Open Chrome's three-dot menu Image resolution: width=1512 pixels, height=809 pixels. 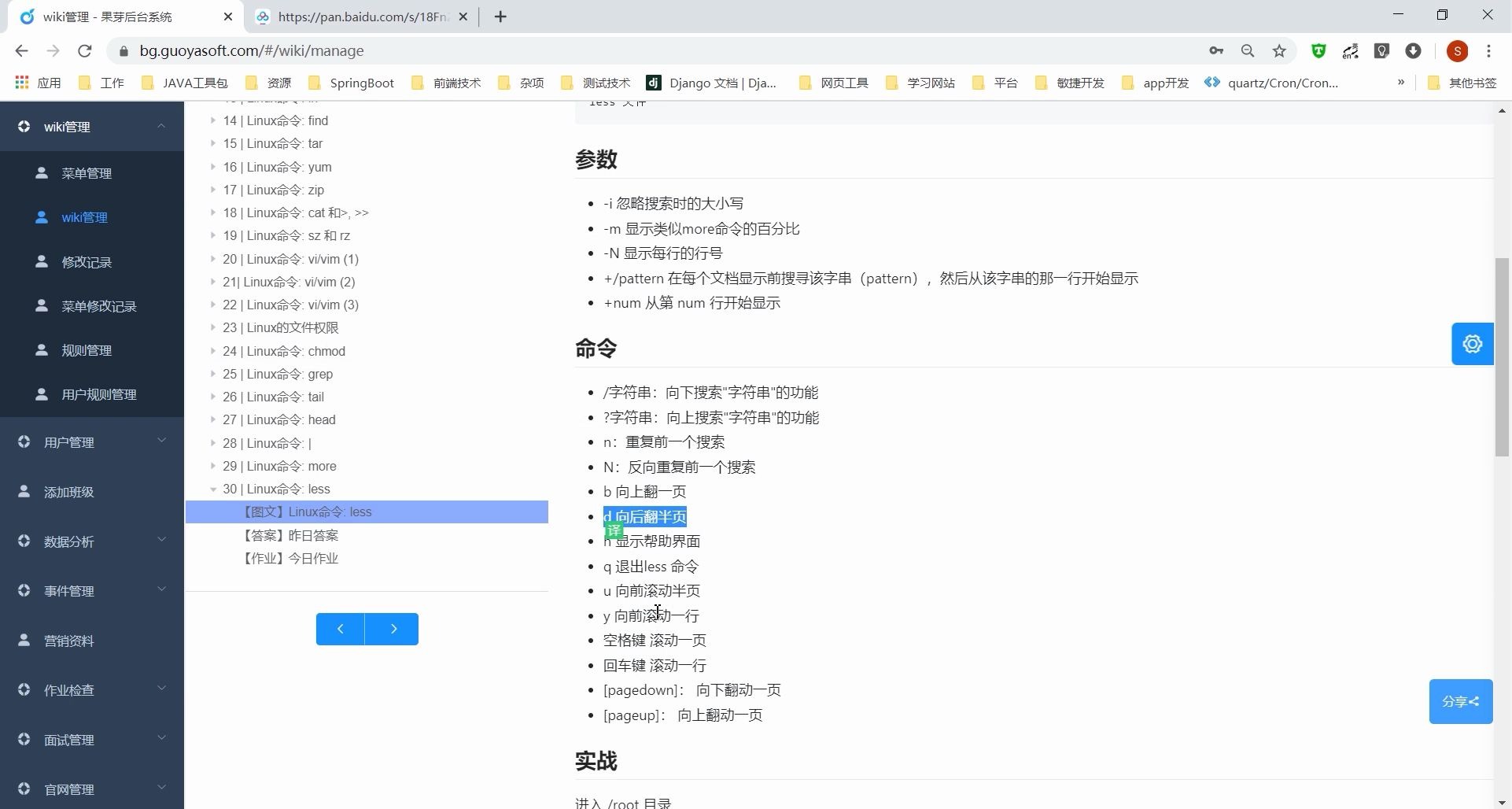(1488, 50)
